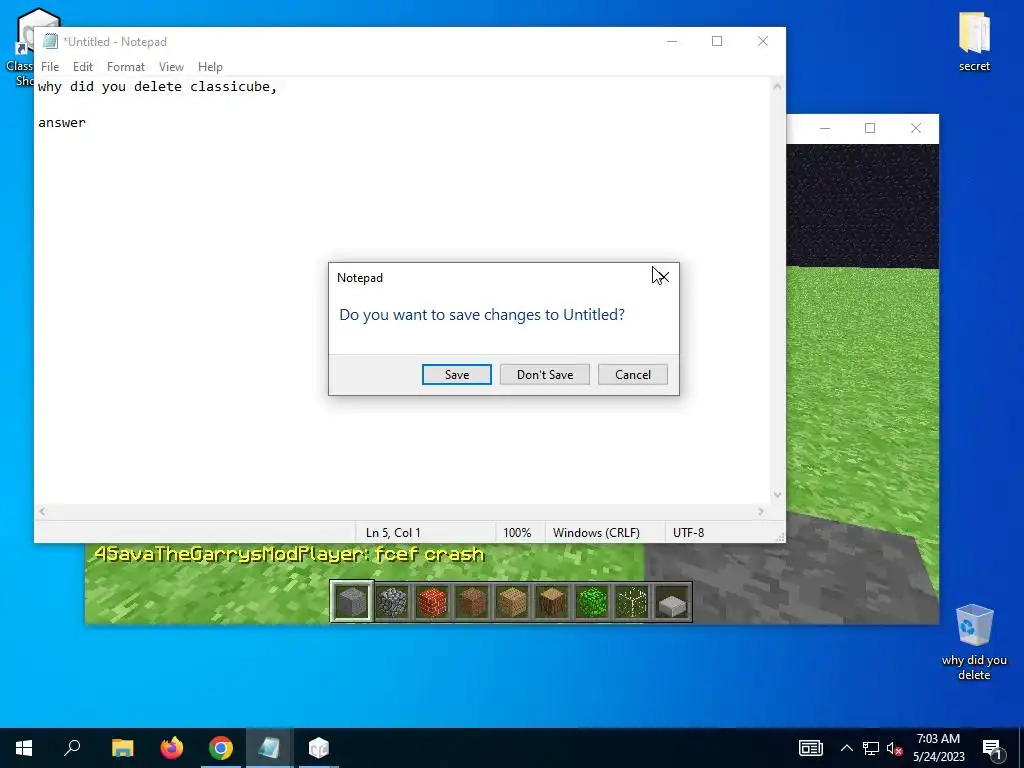Show hidden tray icons chevron
1024x768 pixels.
846,748
